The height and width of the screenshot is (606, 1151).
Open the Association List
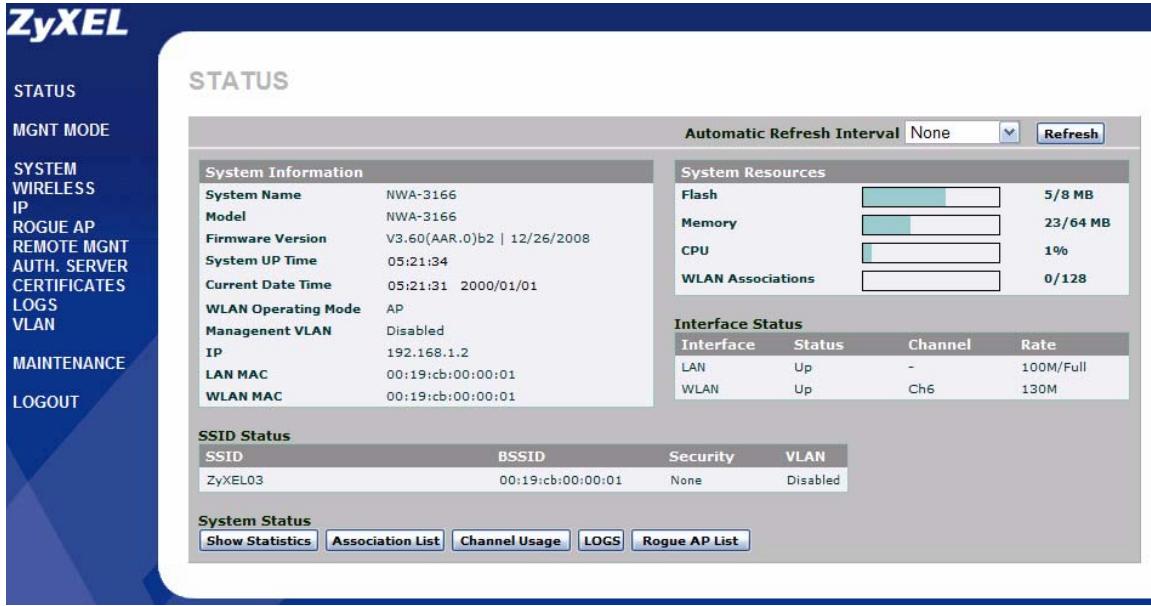(385, 541)
